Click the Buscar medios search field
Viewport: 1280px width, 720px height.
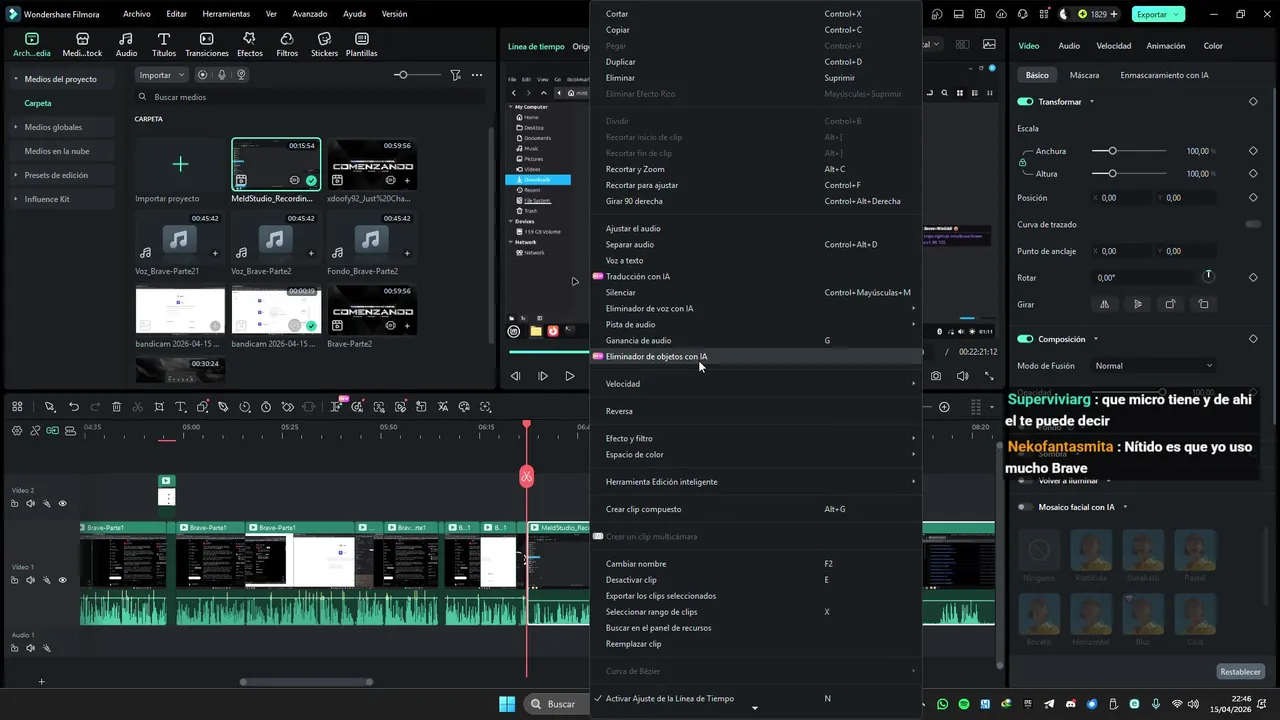pos(309,97)
